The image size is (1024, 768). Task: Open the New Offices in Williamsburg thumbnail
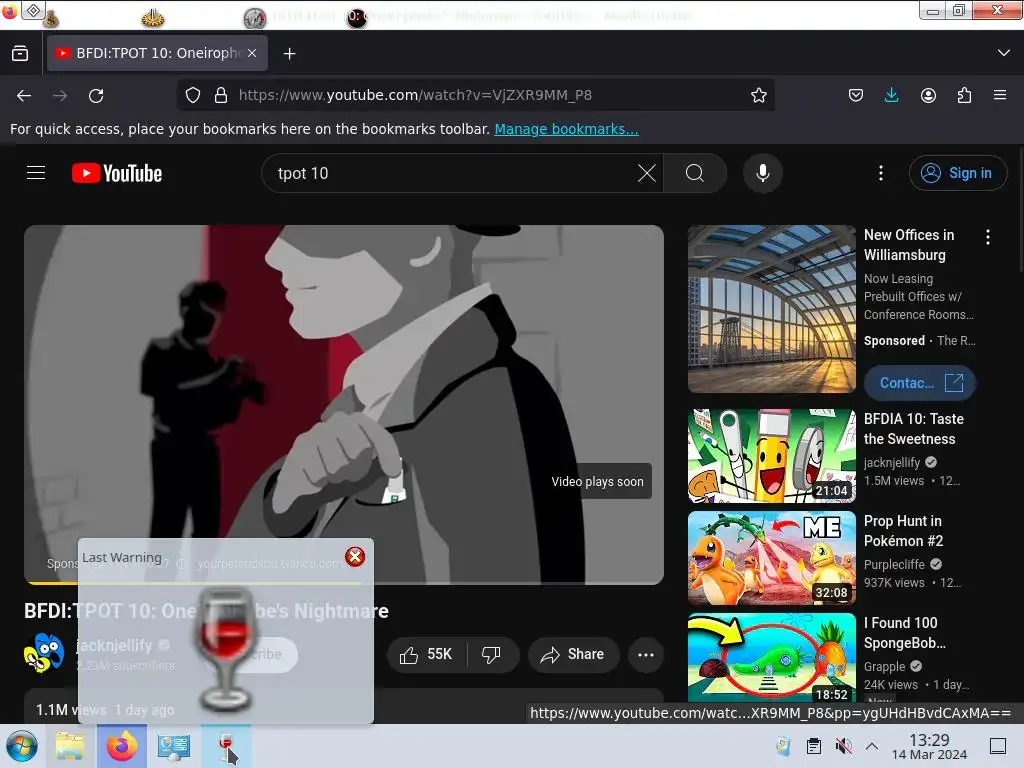coord(772,309)
